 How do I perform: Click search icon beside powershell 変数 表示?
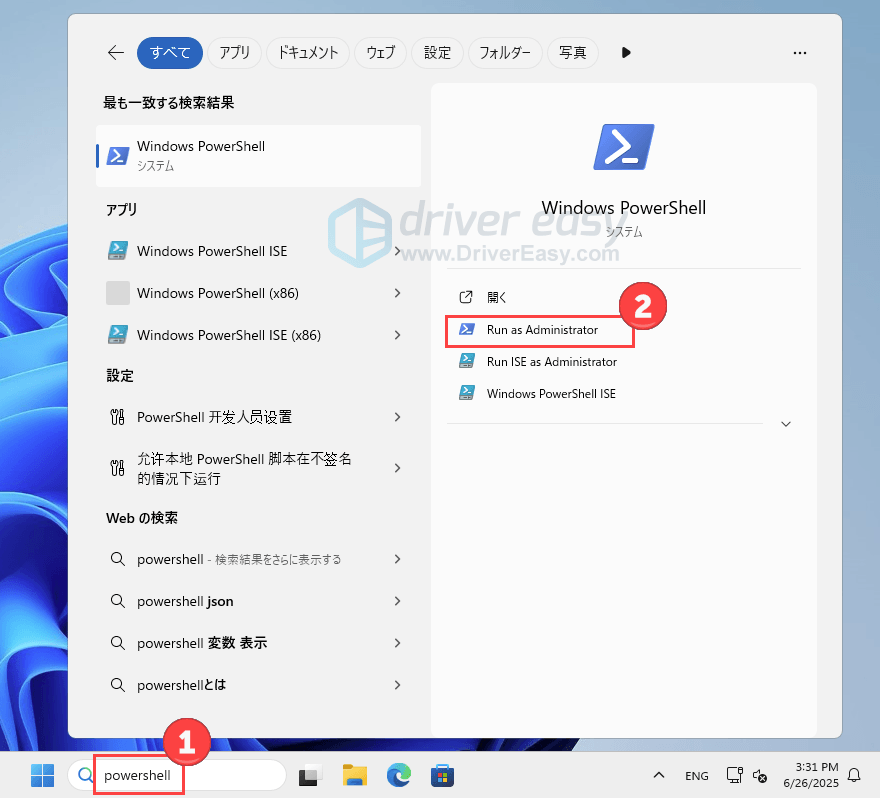[117, 643]
